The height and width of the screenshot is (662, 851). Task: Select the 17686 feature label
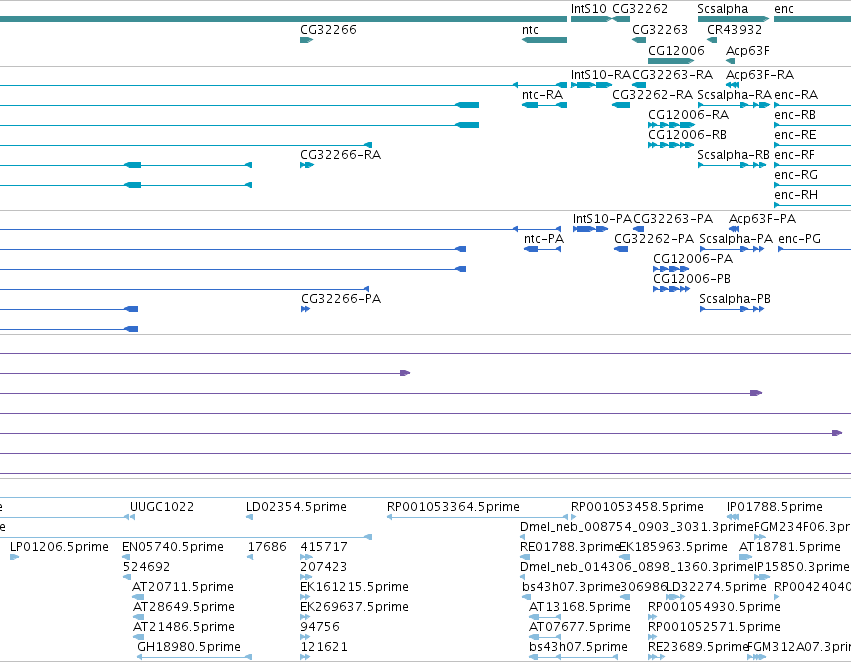(x=267, y=548)
